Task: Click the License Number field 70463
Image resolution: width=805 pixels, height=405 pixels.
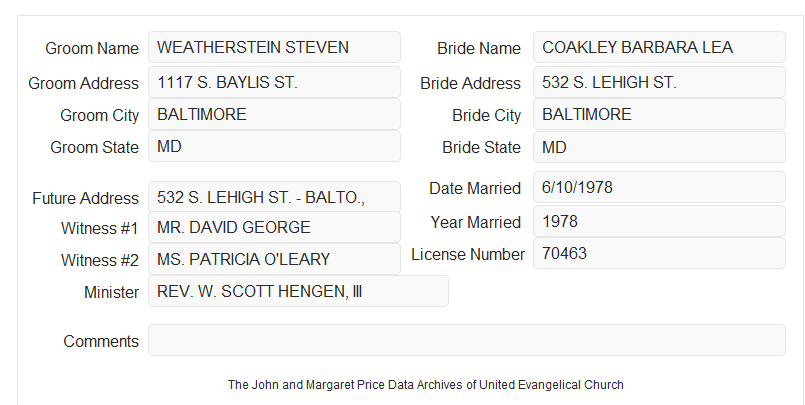Action: coord(659,253)
